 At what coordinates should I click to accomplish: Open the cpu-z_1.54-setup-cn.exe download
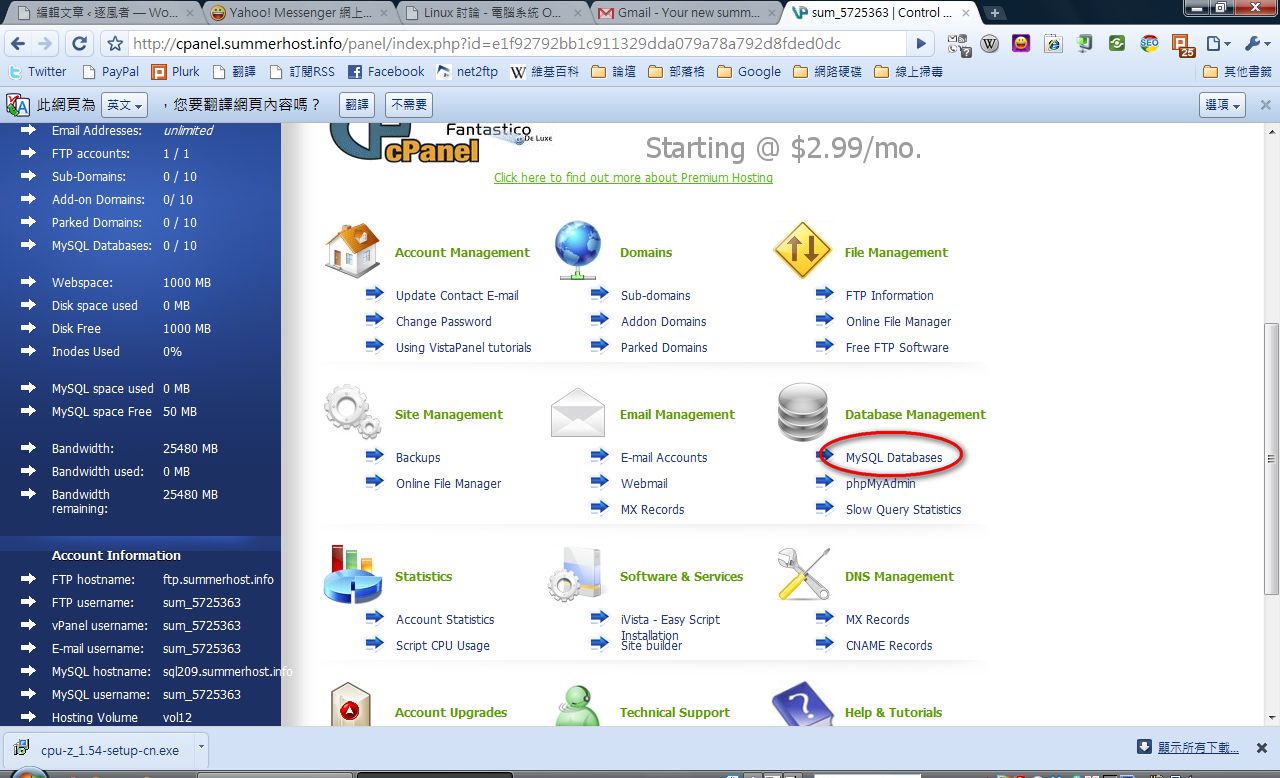(98, 749)
